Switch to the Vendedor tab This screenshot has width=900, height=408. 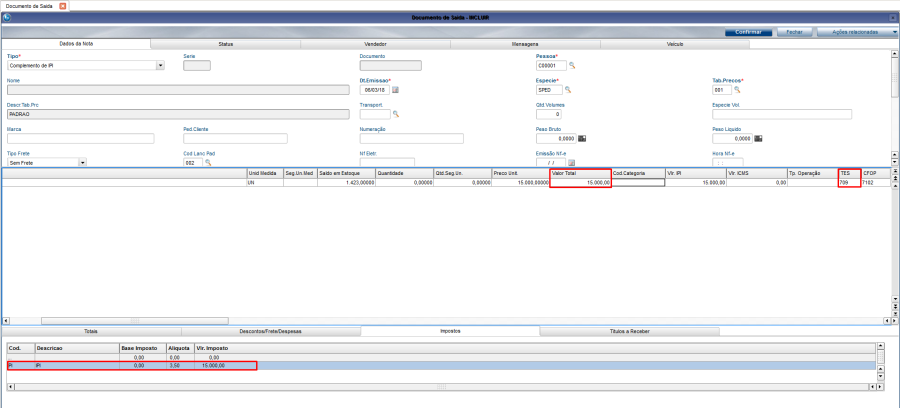point(375,44)
